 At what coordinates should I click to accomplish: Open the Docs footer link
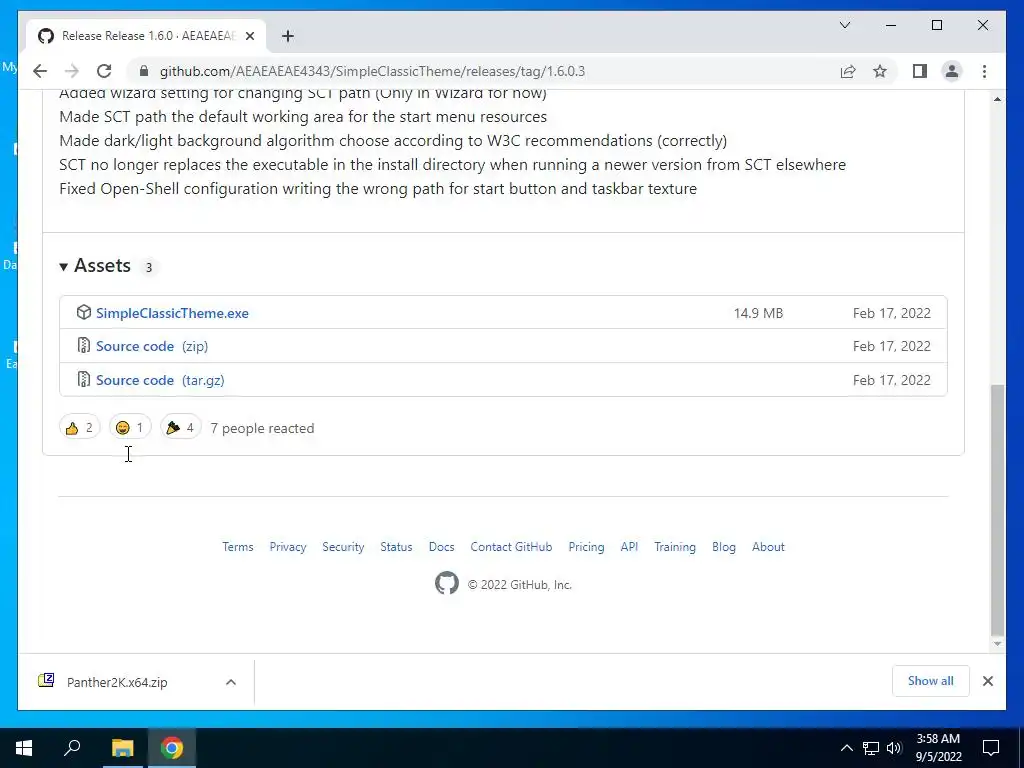pos(441,547)
